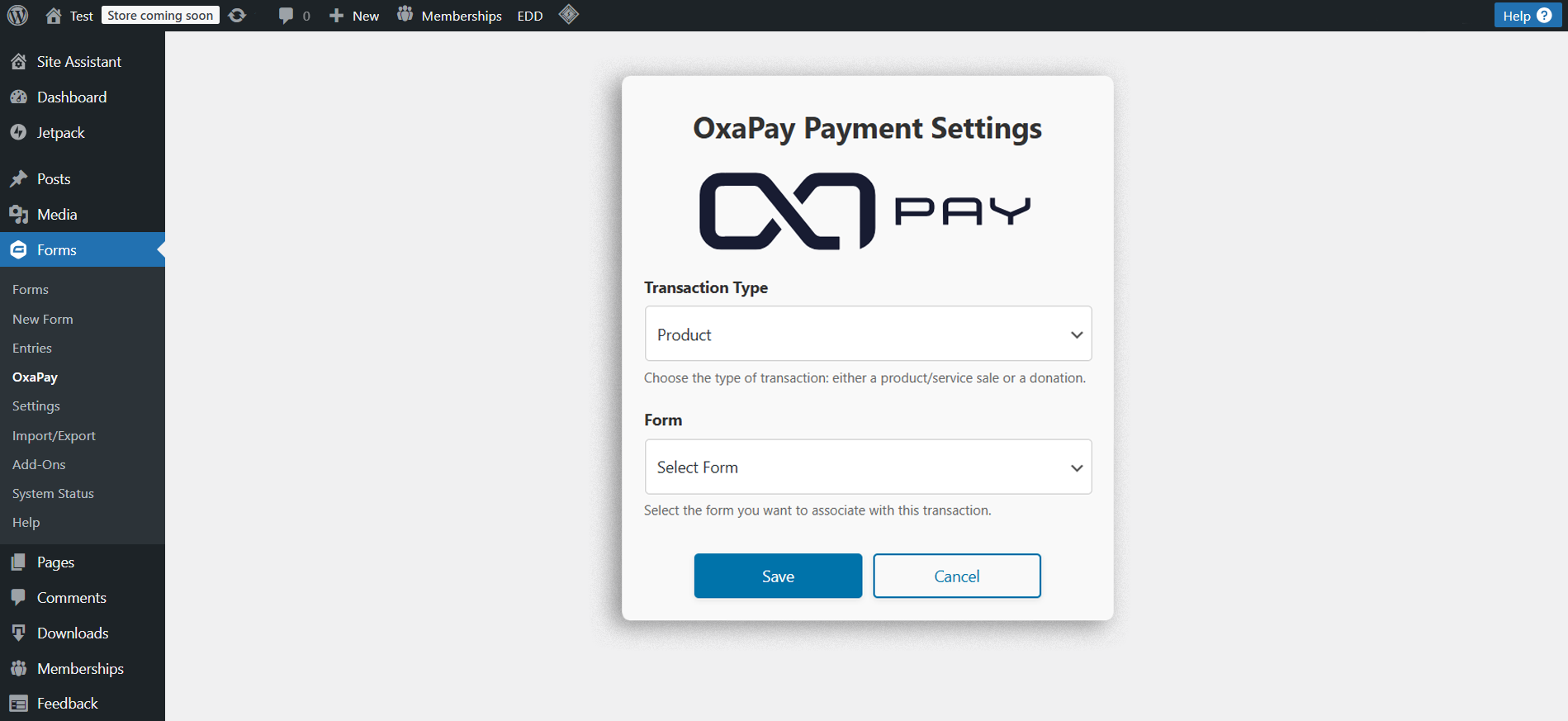Open the Select Form dropdown
The width and height of the screenshot is (1568, 721).
click(868, 467)
